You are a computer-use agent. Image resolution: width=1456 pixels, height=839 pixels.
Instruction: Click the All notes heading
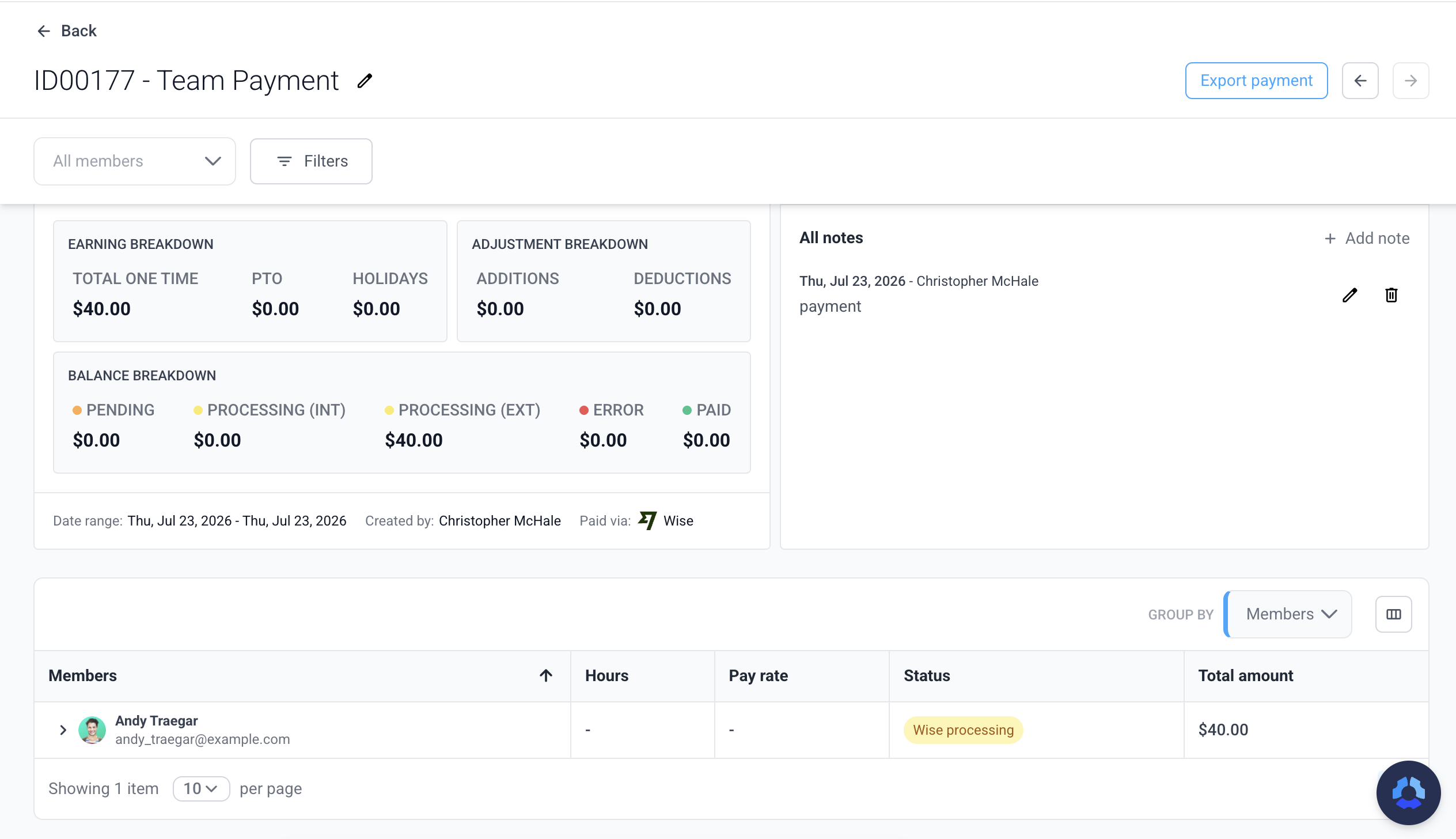click(x=831, y=238)
